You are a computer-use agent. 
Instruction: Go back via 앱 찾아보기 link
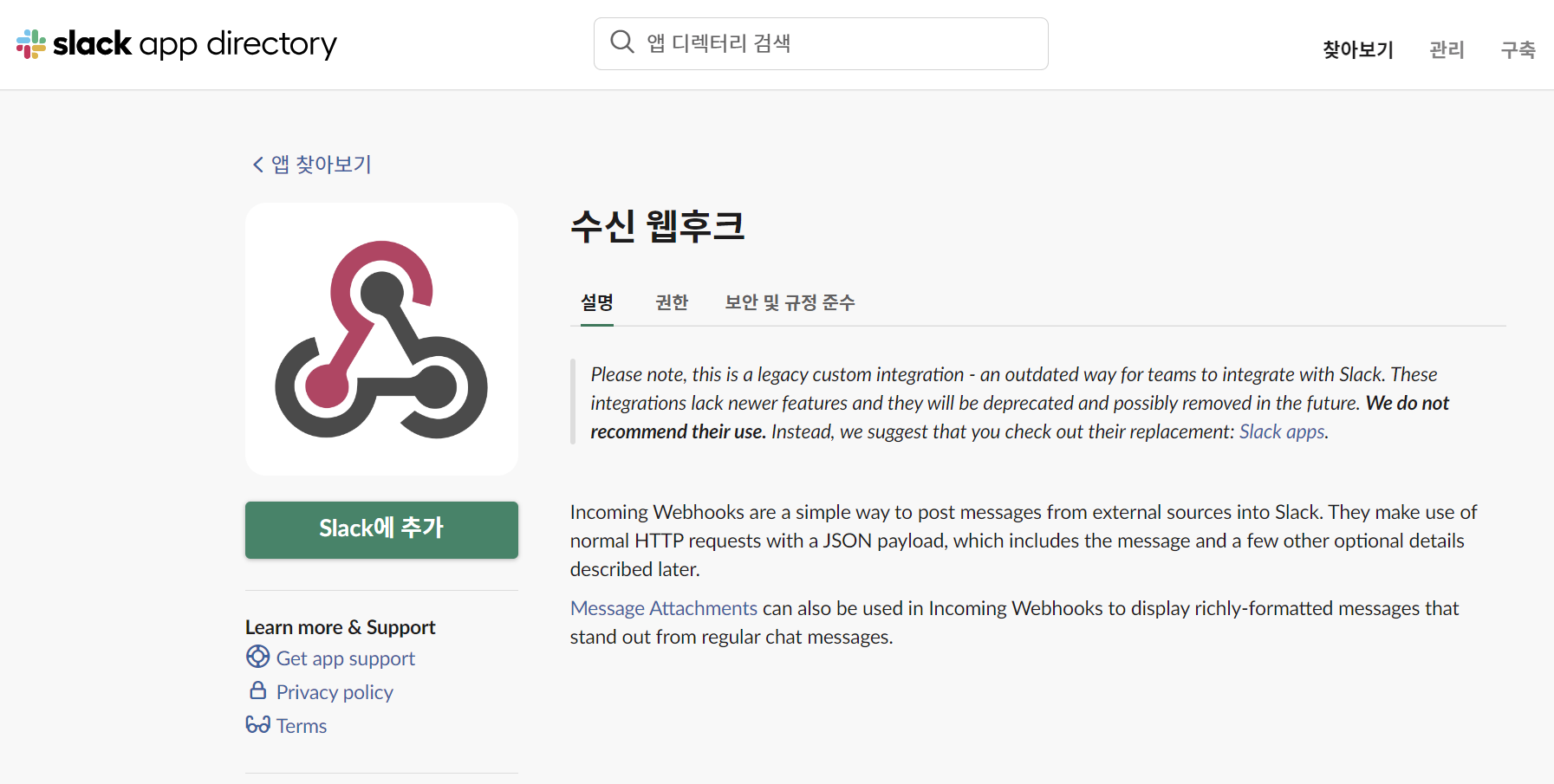coord(321,165)
